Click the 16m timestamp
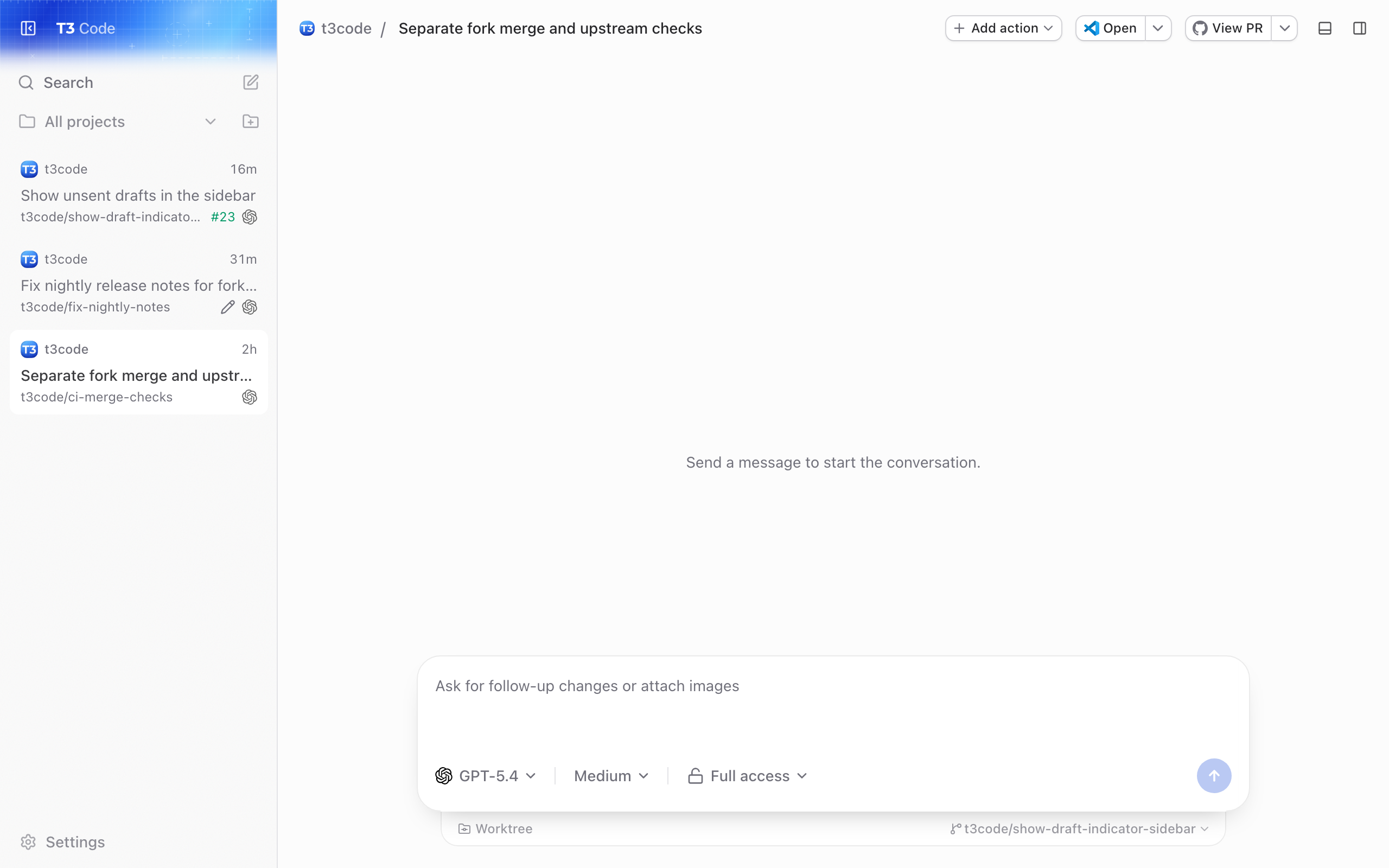 (244, 169)
